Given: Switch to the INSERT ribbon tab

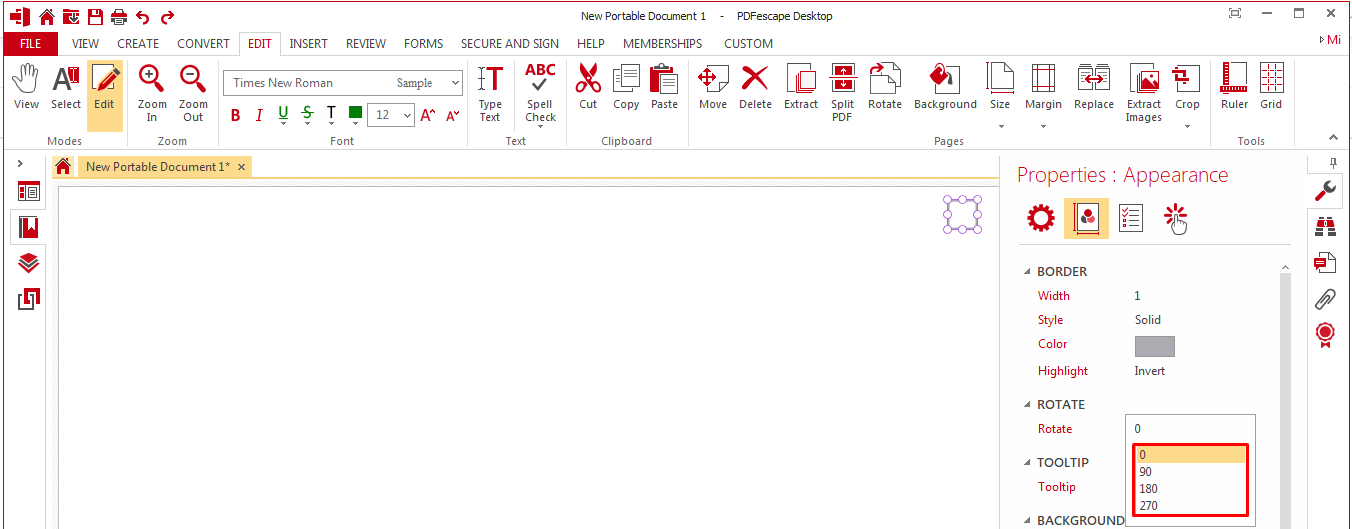Looking at the screenshot, I should [308, 43].
